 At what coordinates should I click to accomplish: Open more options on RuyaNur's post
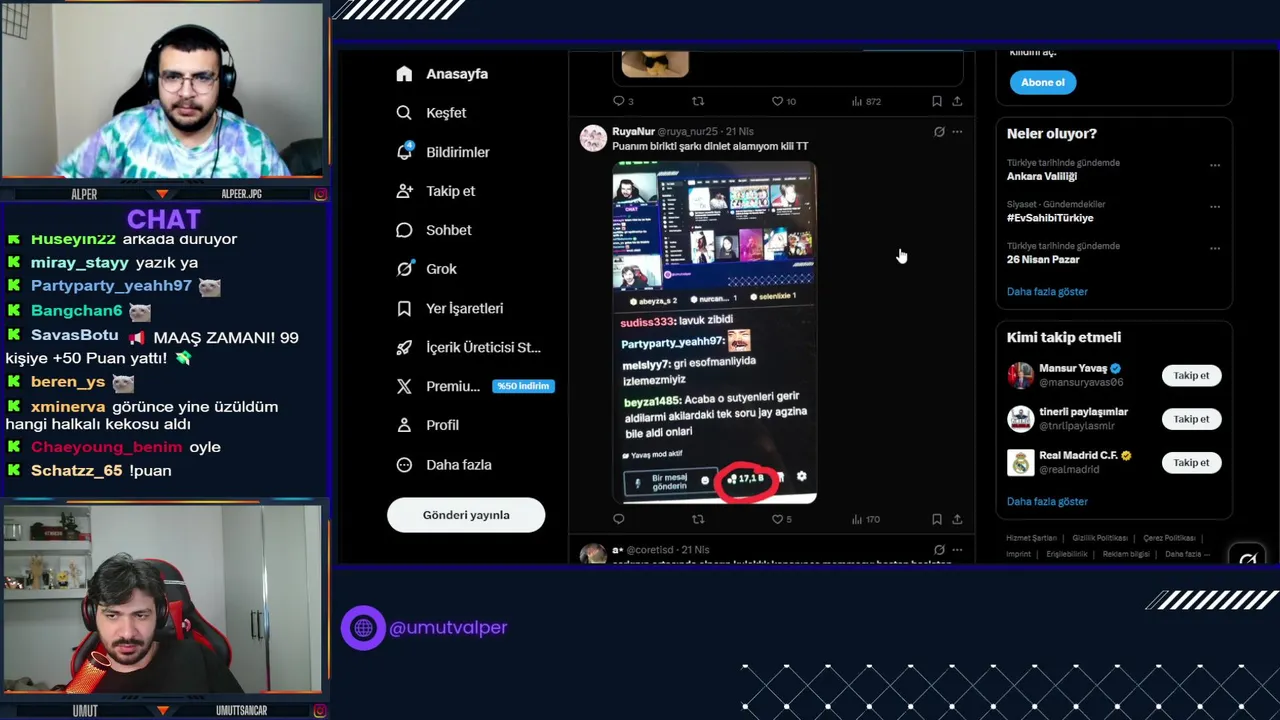click(x=957, y=131)
